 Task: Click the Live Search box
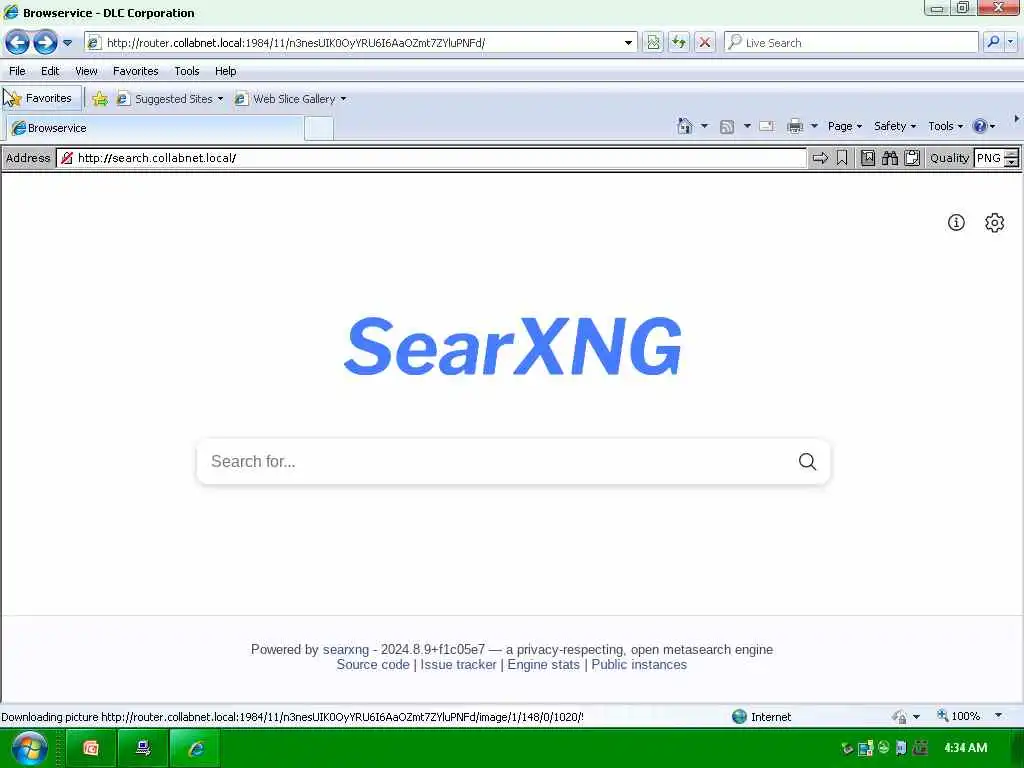[851, 42]
